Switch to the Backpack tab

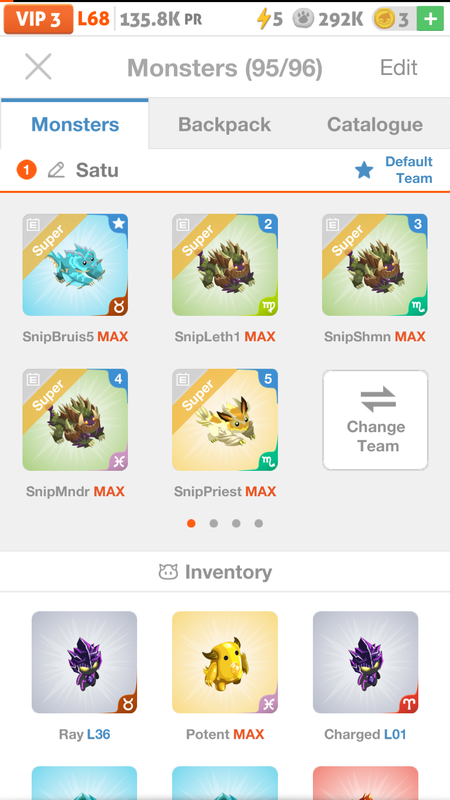[x=224, y=124]
